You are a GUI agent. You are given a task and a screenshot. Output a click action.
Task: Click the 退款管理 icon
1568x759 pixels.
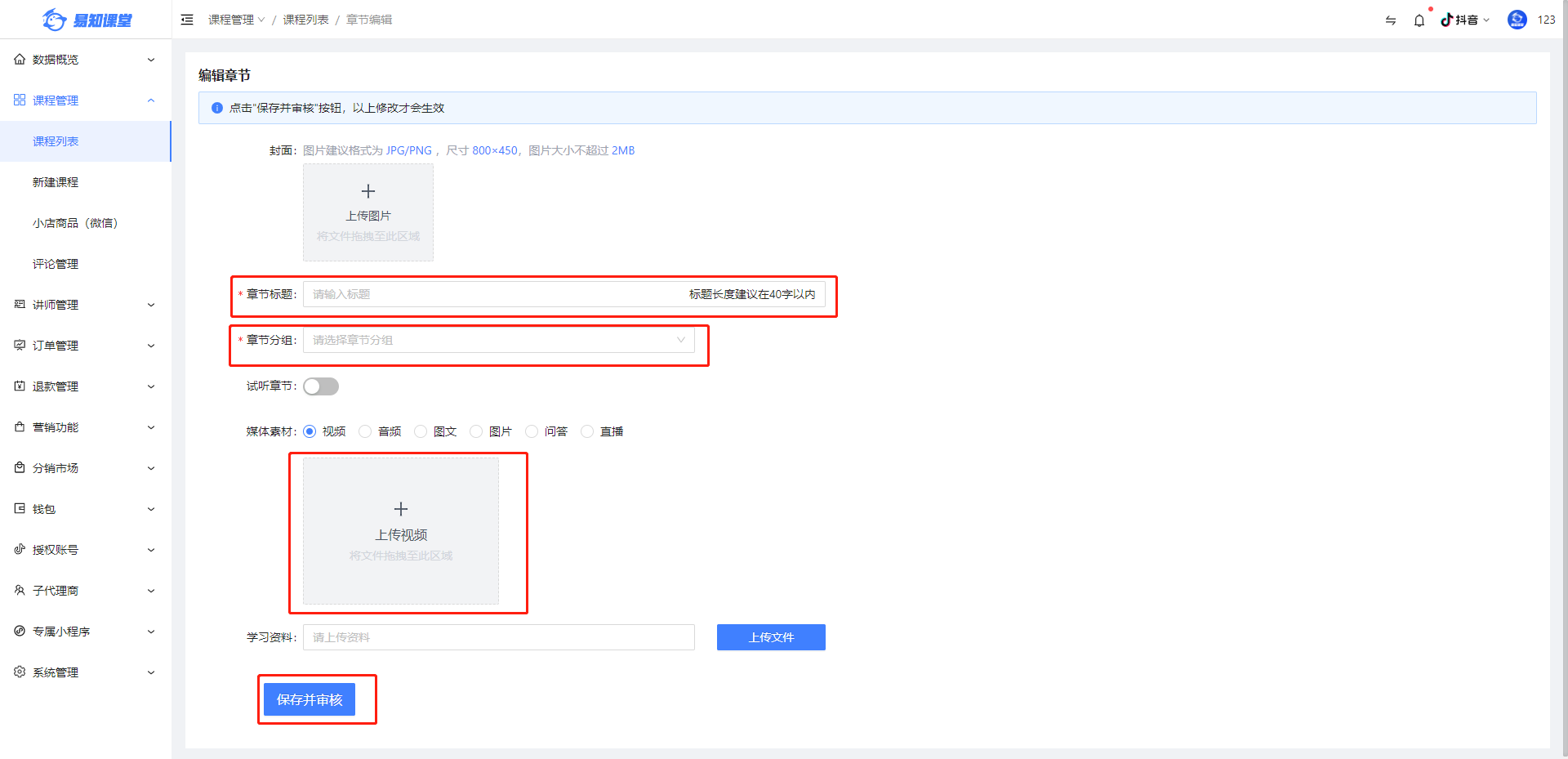tap(20, 386)
